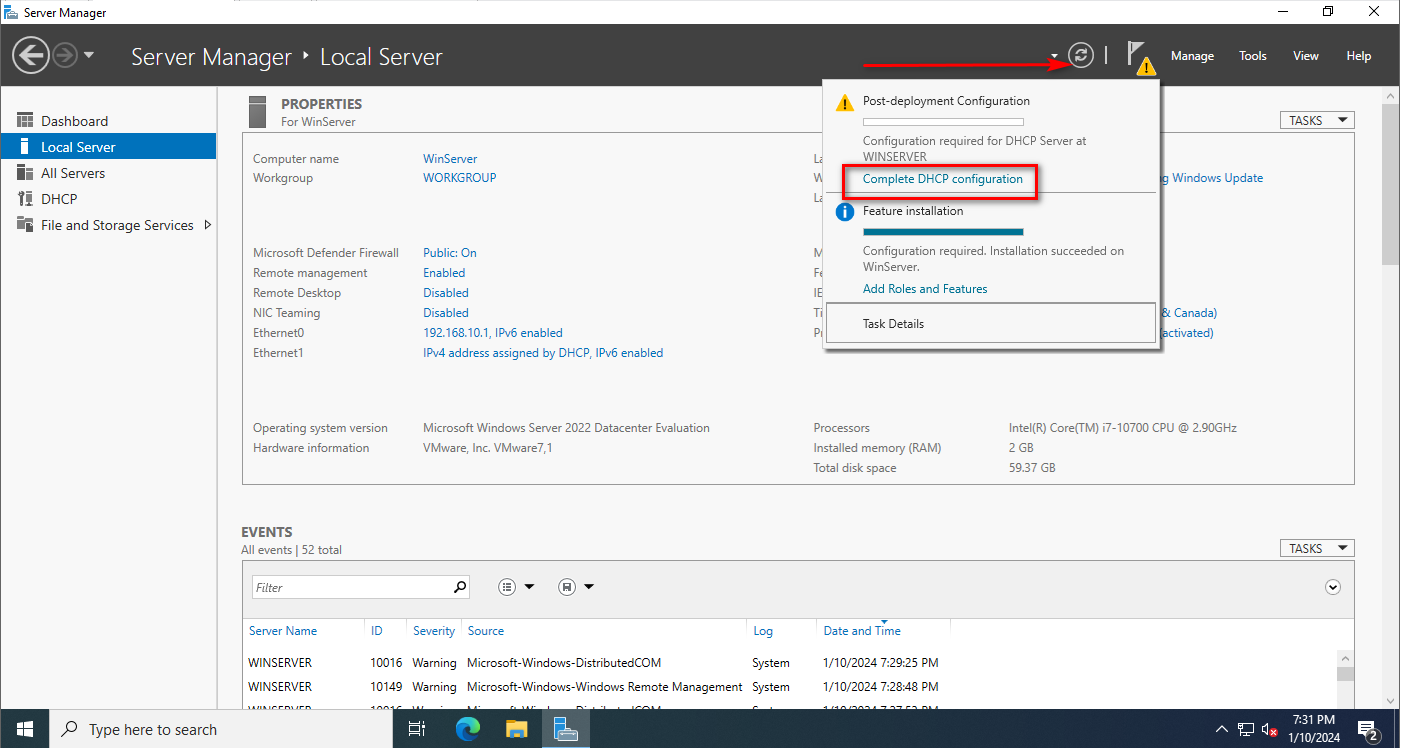
Task: Open File Explorer from taskbar
Action: tap(516, 729)
